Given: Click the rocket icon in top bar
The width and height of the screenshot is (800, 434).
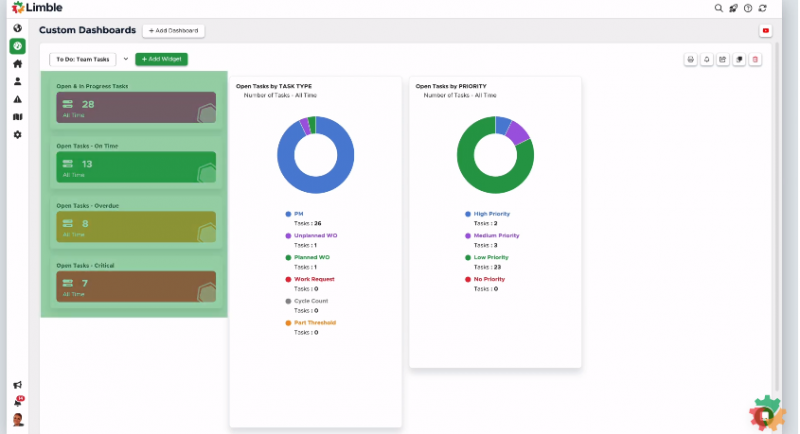Looking at the screenshot, I should pos(733,8).
